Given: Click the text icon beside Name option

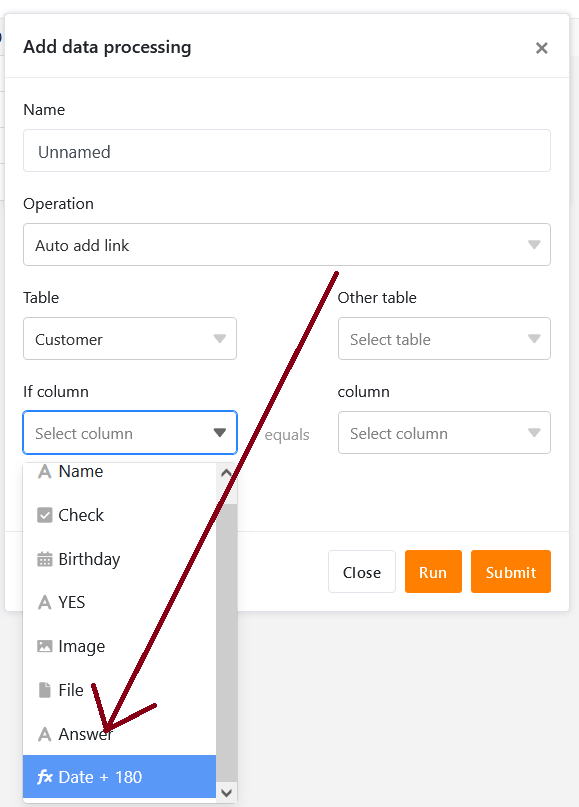Looking at the screenshot, I should click(x=45, y=471).
